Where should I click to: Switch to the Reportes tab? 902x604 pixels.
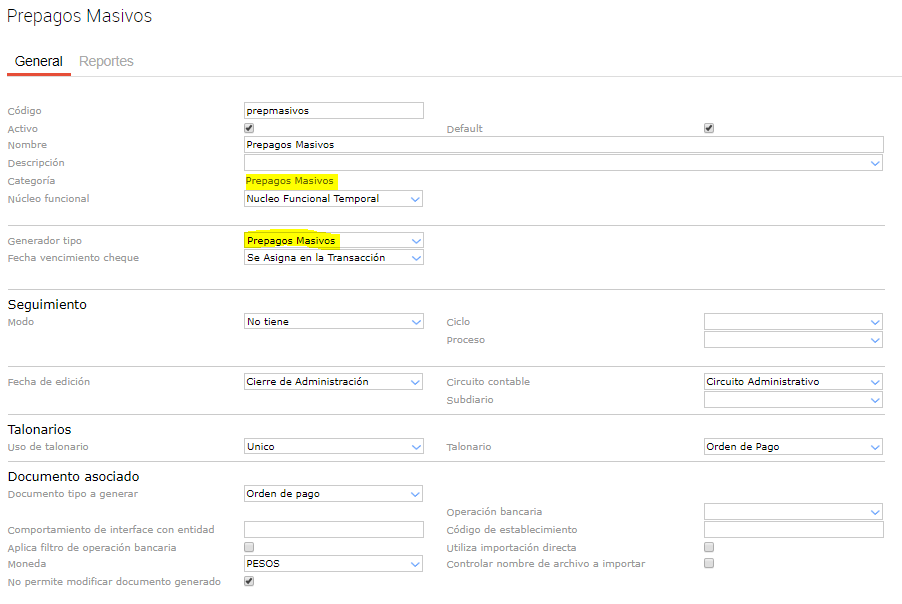[106, 61]
